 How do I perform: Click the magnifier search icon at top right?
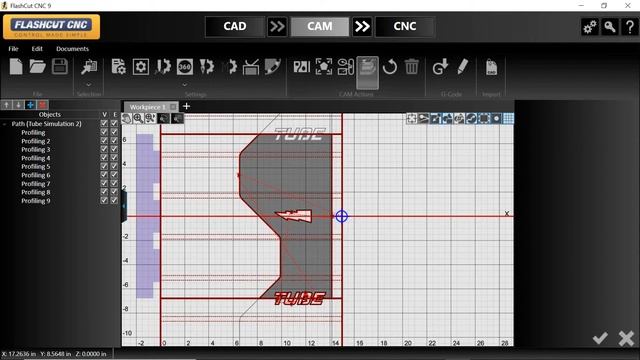610,27
